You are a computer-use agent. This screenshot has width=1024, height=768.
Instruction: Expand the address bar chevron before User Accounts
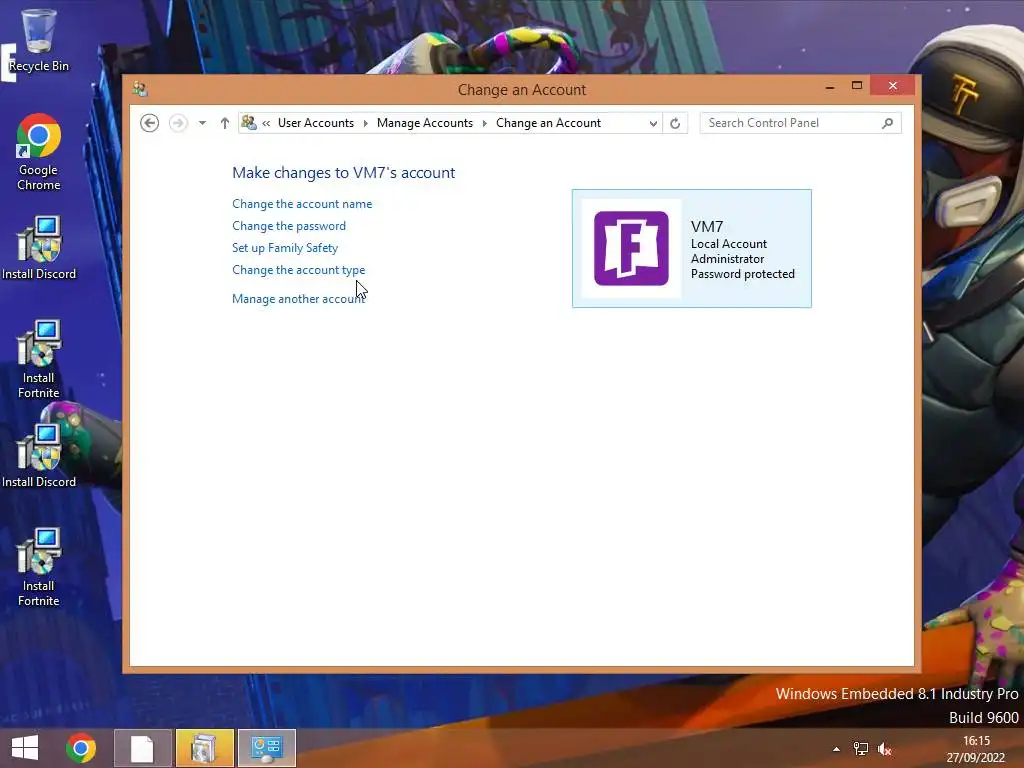[266, 123]
